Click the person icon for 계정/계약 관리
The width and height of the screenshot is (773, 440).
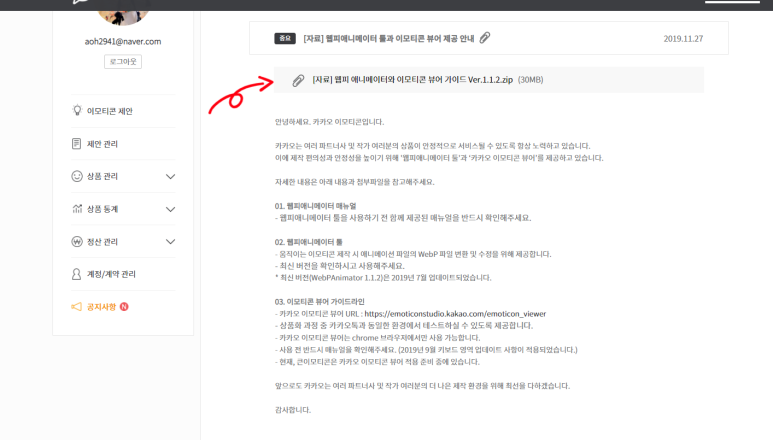[76, 274]
